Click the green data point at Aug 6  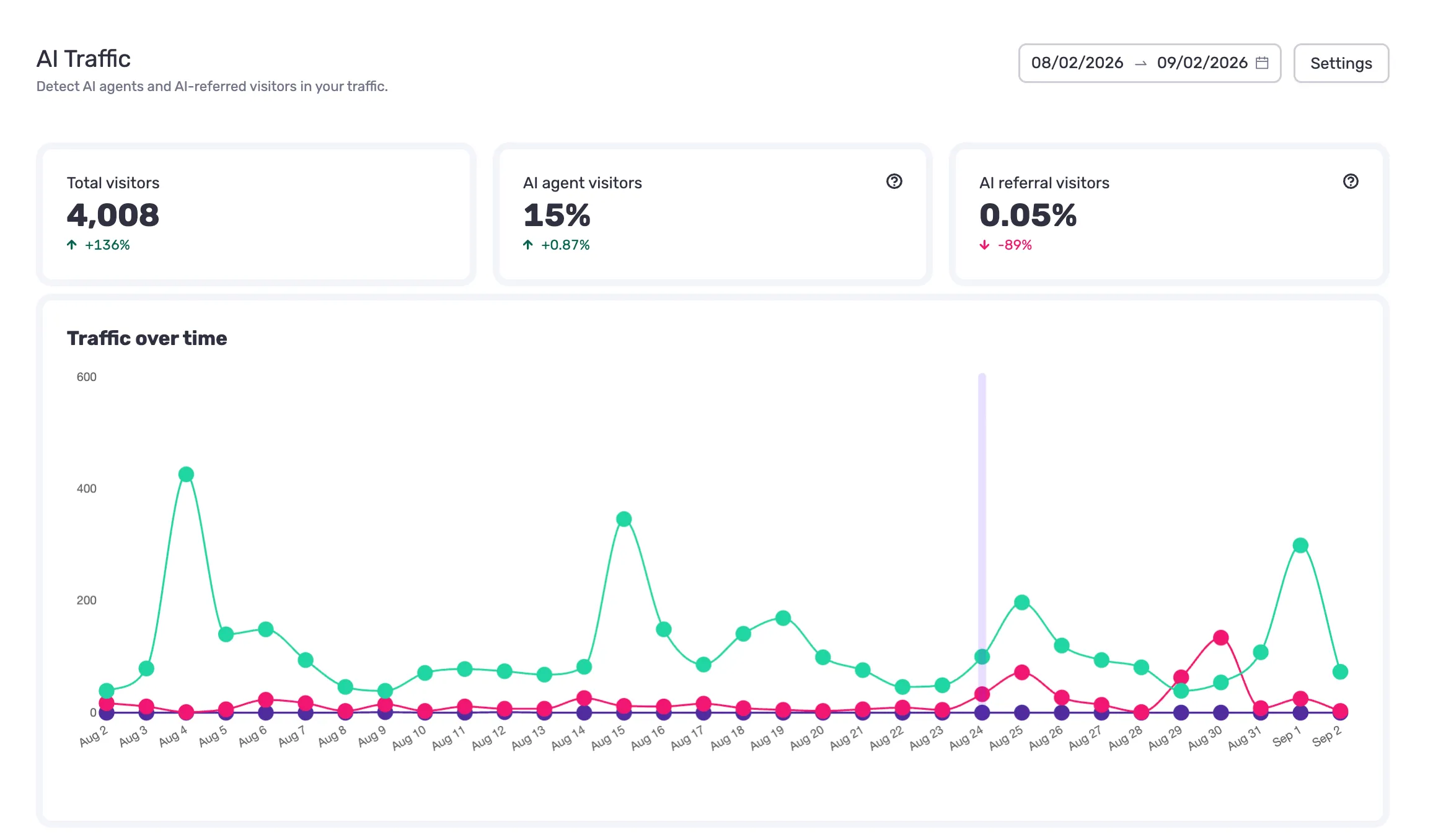pyautogui.click(x=266, y=629)
